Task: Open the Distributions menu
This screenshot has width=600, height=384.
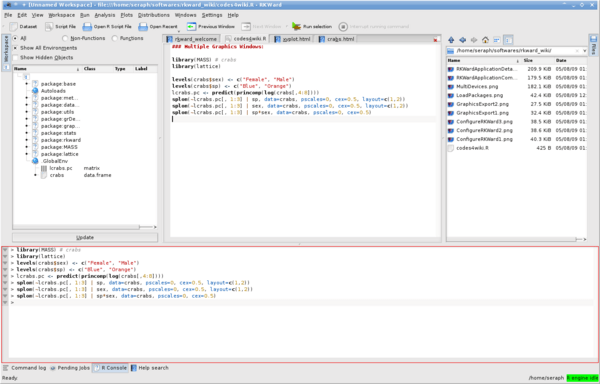Action: (153, 15)
